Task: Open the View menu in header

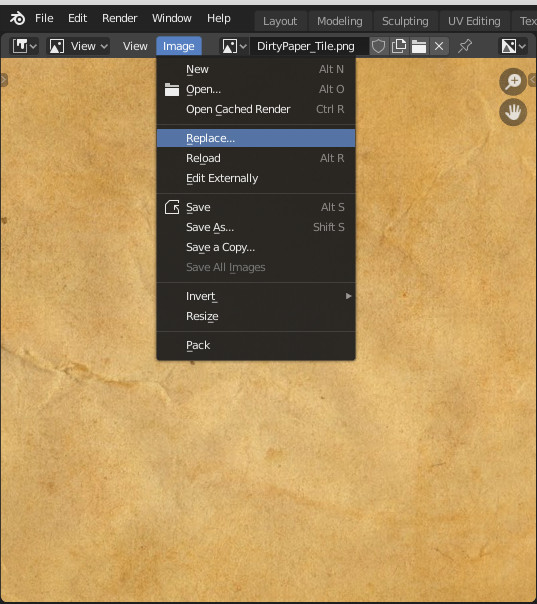Action: 135,46
